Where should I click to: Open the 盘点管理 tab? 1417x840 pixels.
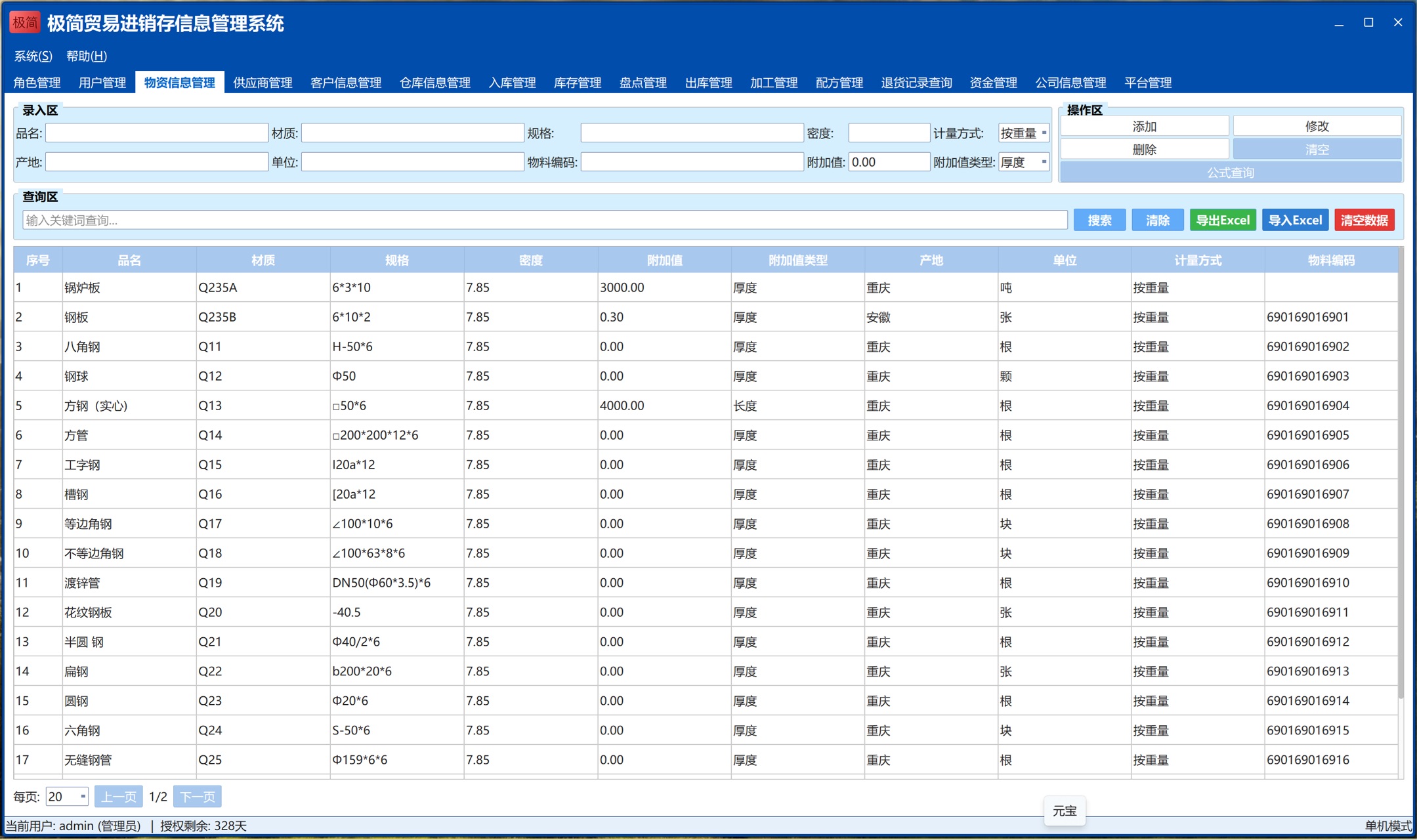point(643,83)
